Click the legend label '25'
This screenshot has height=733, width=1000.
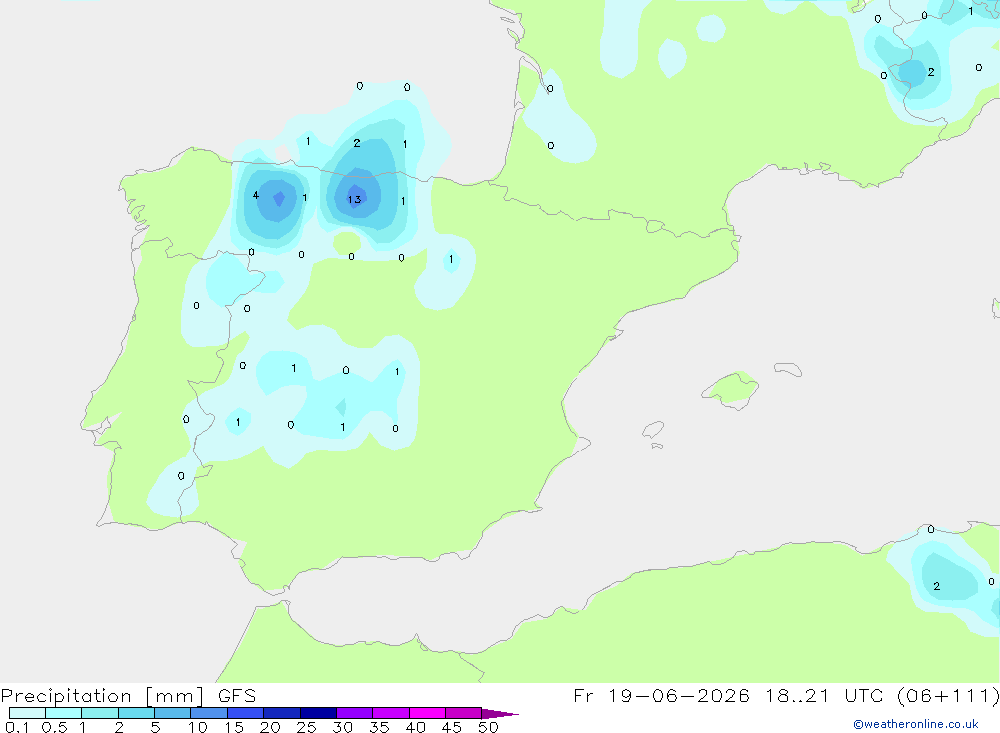[x=306, y=727]
